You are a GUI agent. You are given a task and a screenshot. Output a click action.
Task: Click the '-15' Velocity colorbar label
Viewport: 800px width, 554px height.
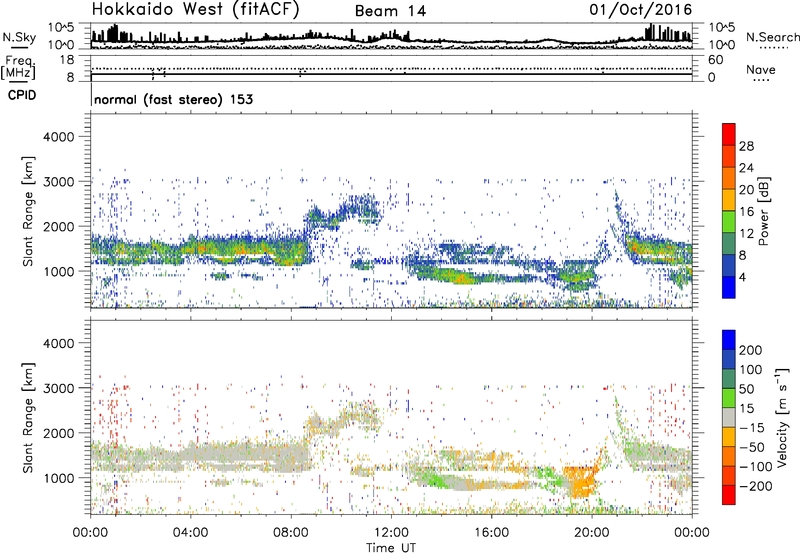(x=752, y=428)
